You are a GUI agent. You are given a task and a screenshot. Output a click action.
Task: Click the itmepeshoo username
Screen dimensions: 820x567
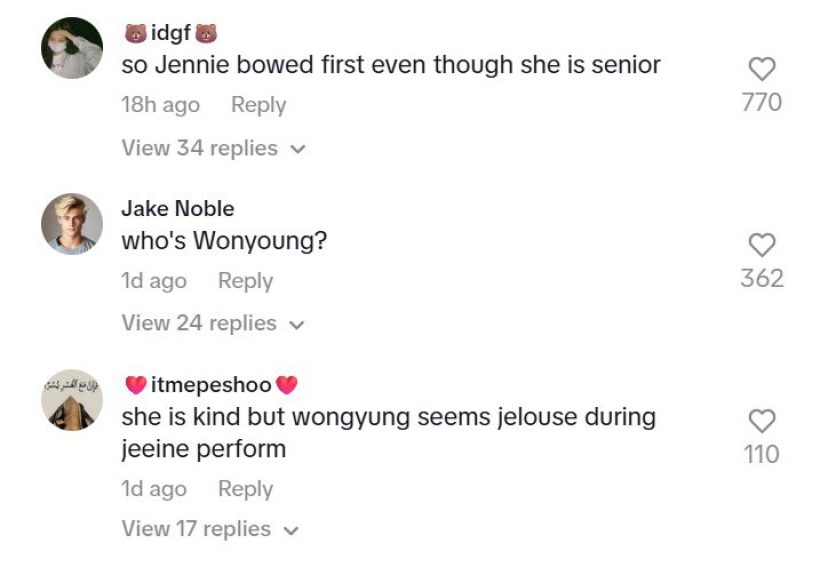click(211, 385)
